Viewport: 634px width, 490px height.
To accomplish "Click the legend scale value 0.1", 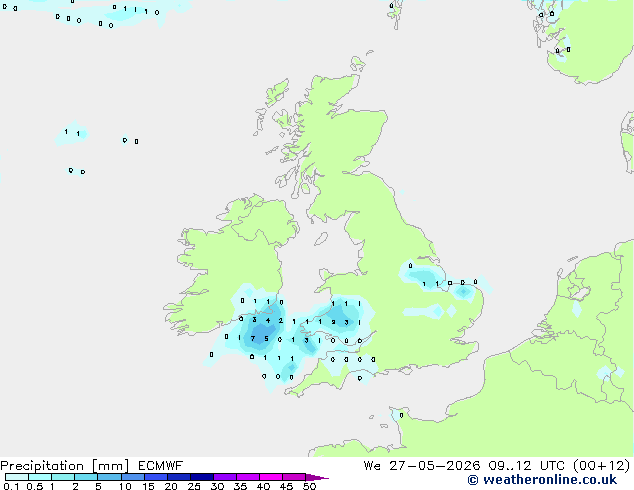I will 11,486.
